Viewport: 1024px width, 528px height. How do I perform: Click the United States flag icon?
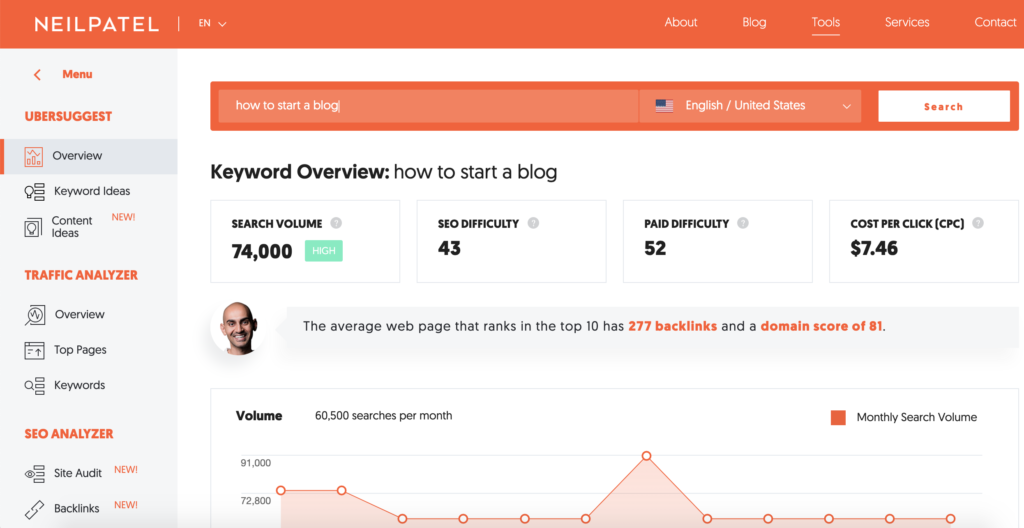[664, 106]
